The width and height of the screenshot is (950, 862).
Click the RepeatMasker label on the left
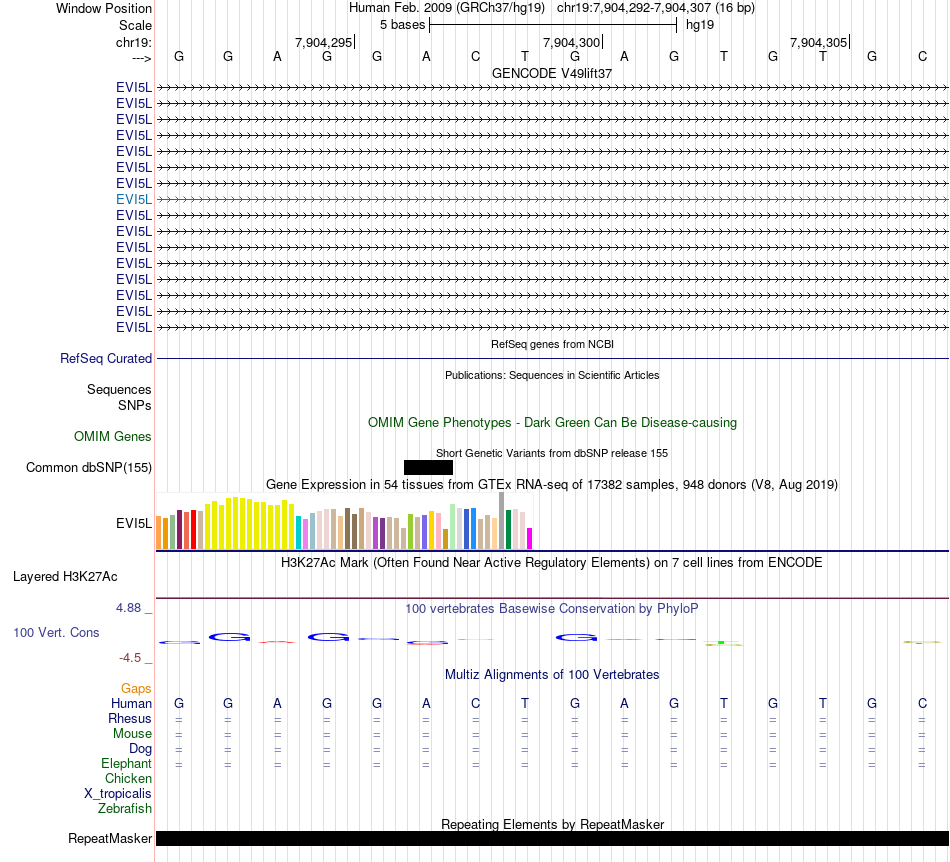click(x=110, y=838)
